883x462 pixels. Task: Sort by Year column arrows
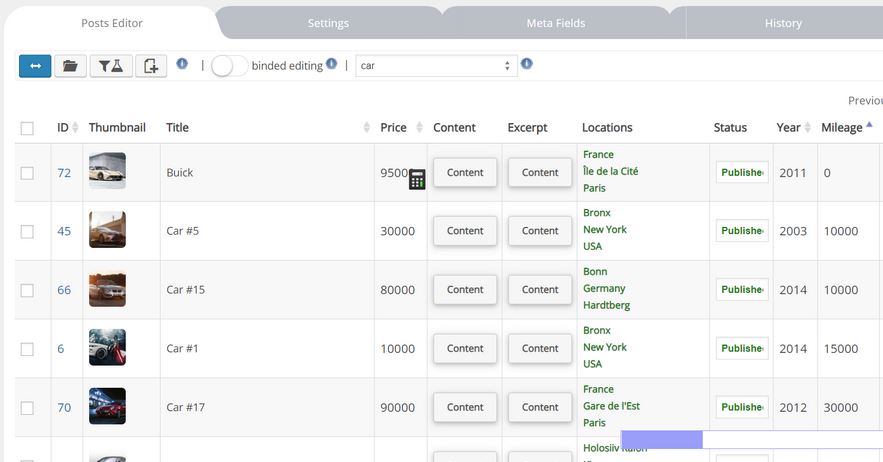click(x=808, y=127)
